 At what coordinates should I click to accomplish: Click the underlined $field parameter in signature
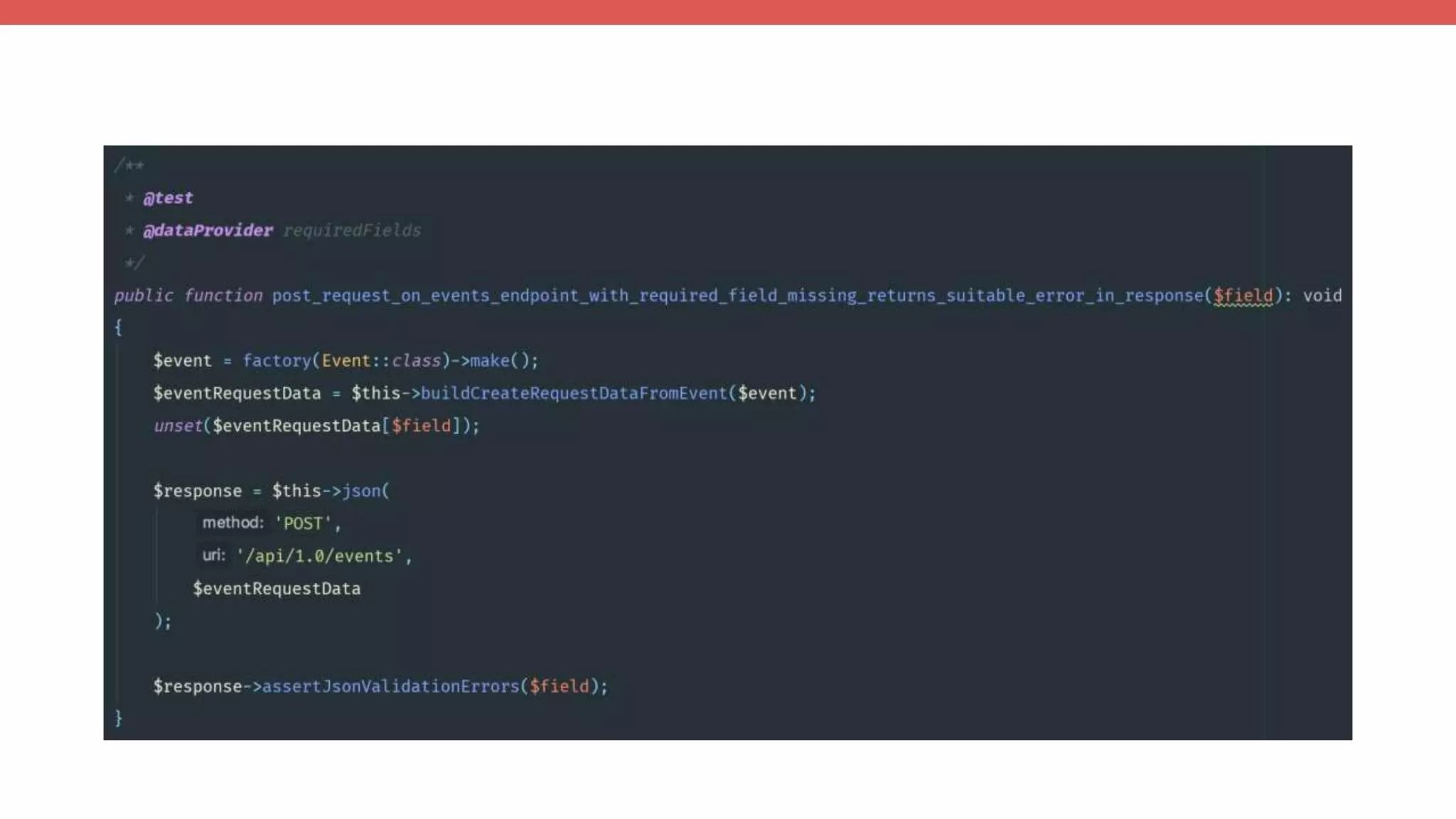click(x=1243, y=295)
